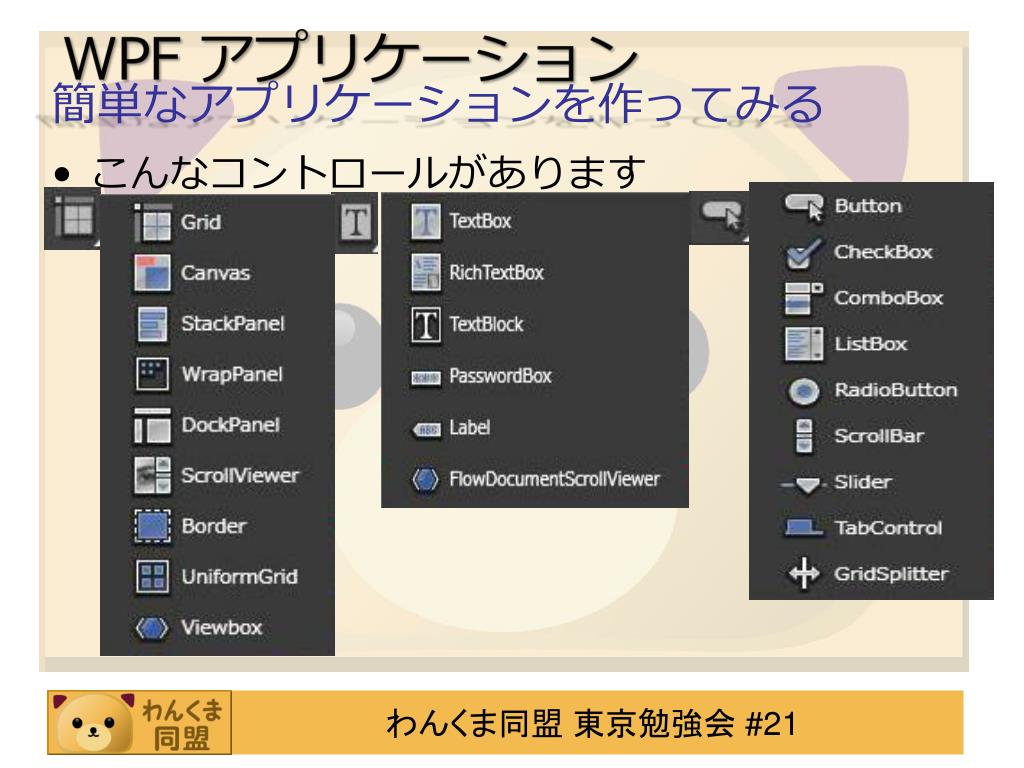Select the ComboBox control icon
Image resolution: width=1024 pixels, height=768 pixels.
point(804,299)
